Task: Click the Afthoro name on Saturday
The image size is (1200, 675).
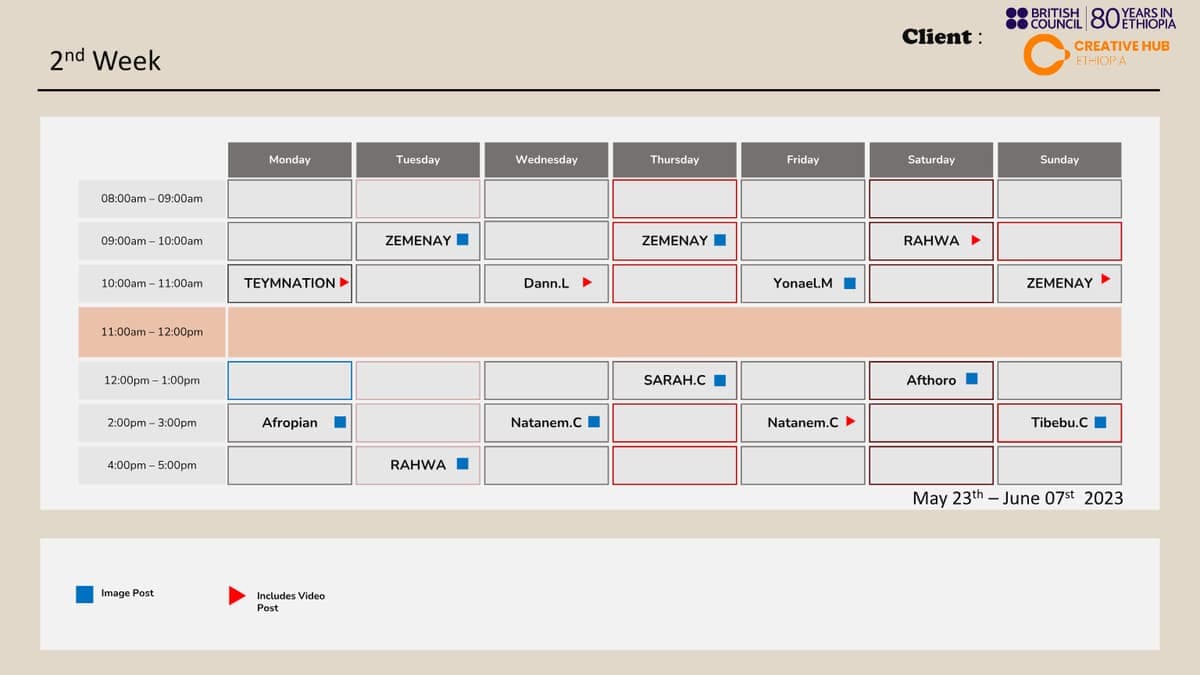Action: tap(931, 380)
